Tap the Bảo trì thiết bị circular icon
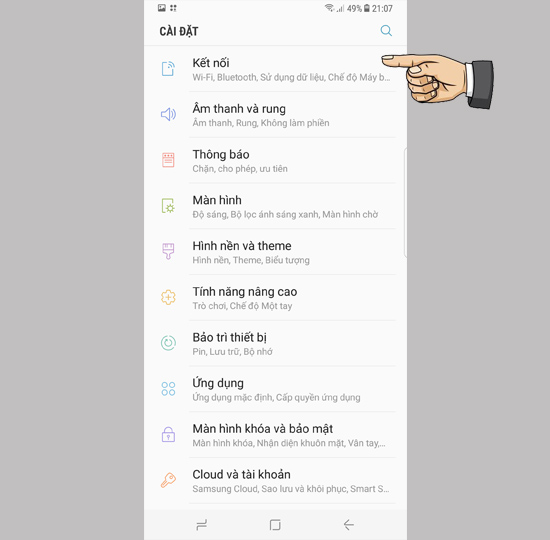The image size is (550, 540). click(168, 343)
